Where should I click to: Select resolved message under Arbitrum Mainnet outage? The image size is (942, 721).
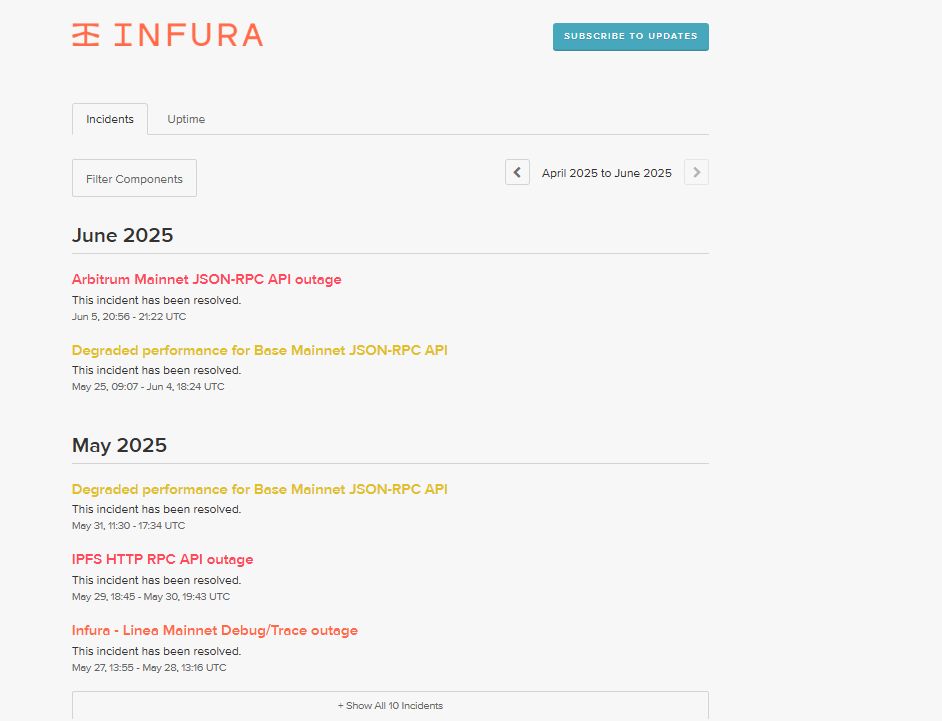coord(157,300)
